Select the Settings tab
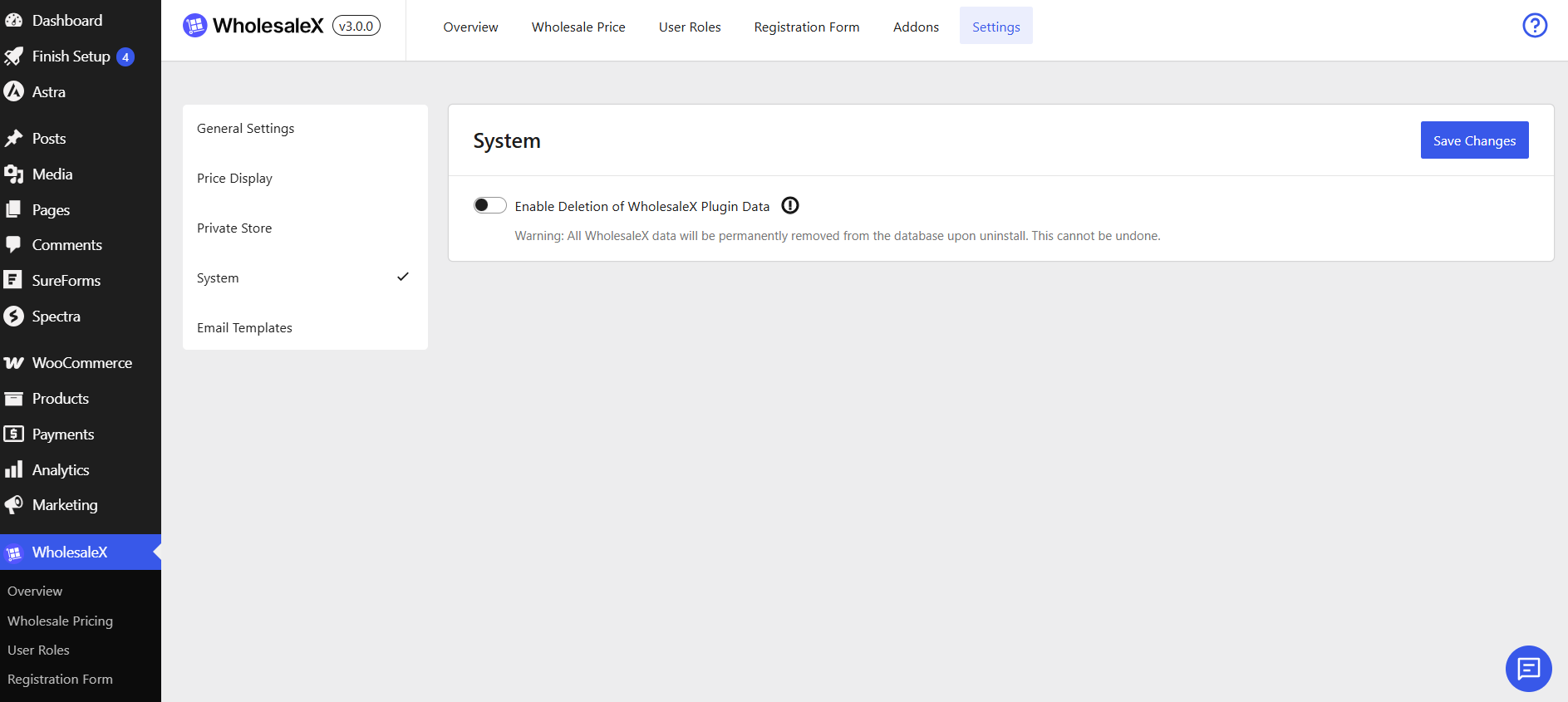 (996, 27)
